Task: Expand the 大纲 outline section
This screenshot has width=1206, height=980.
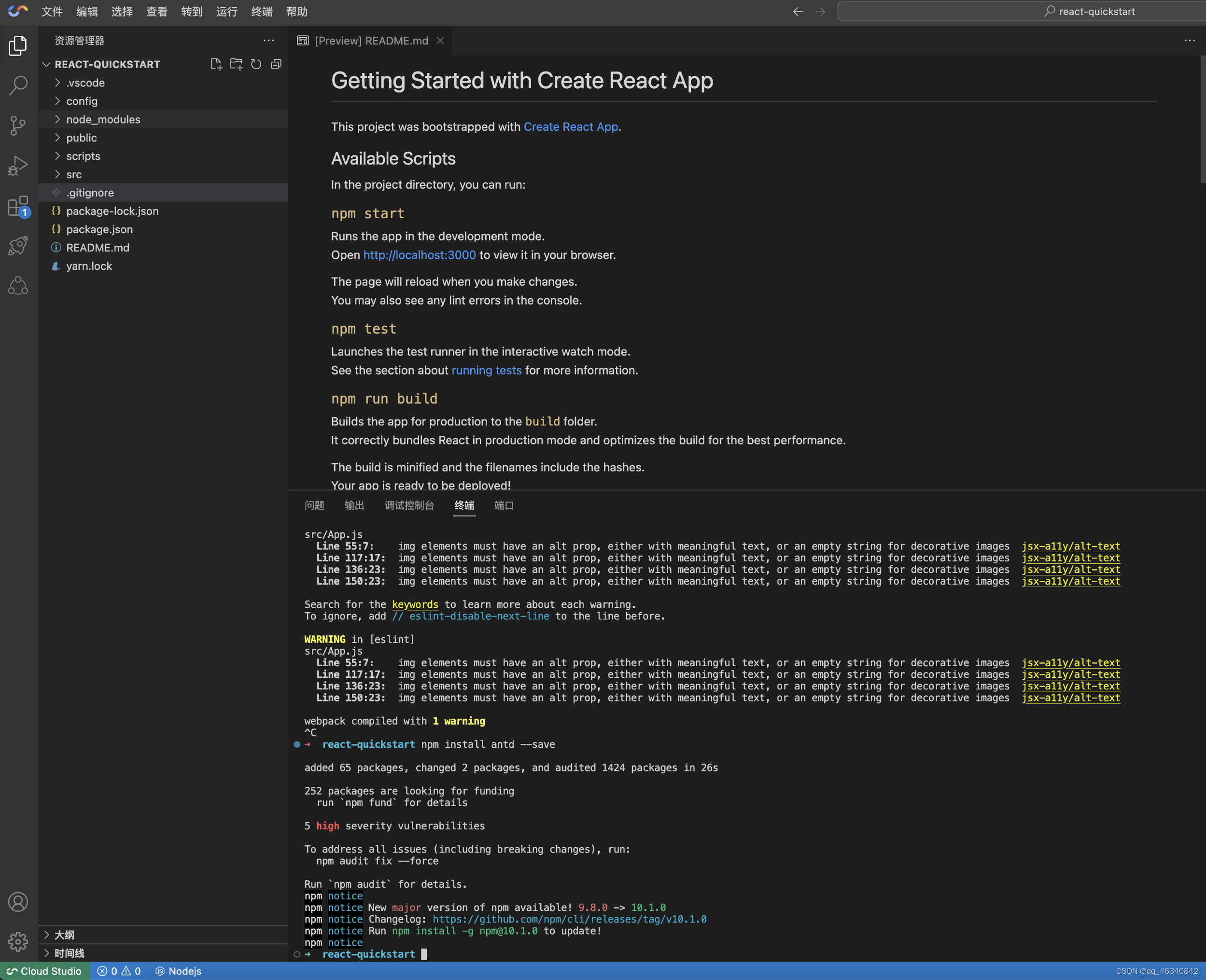Action: (x=163, y=935)
